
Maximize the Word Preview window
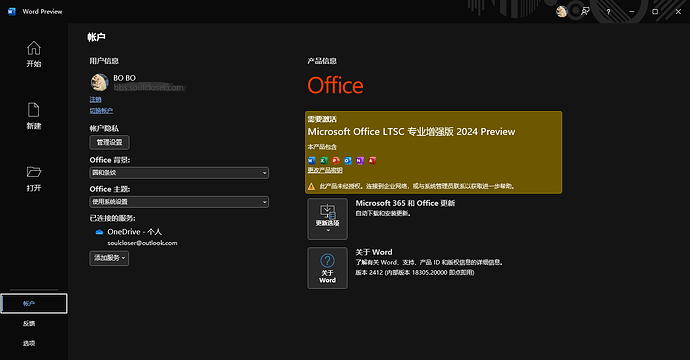click(655, 11)
